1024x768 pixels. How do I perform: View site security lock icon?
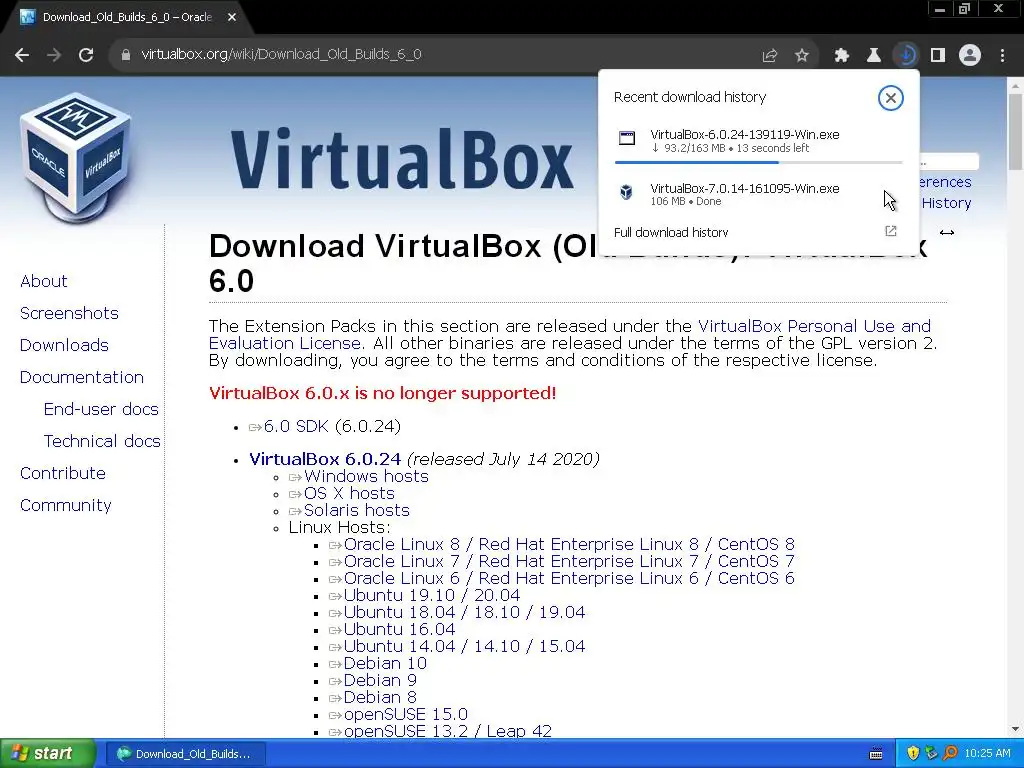pos(126,55)
